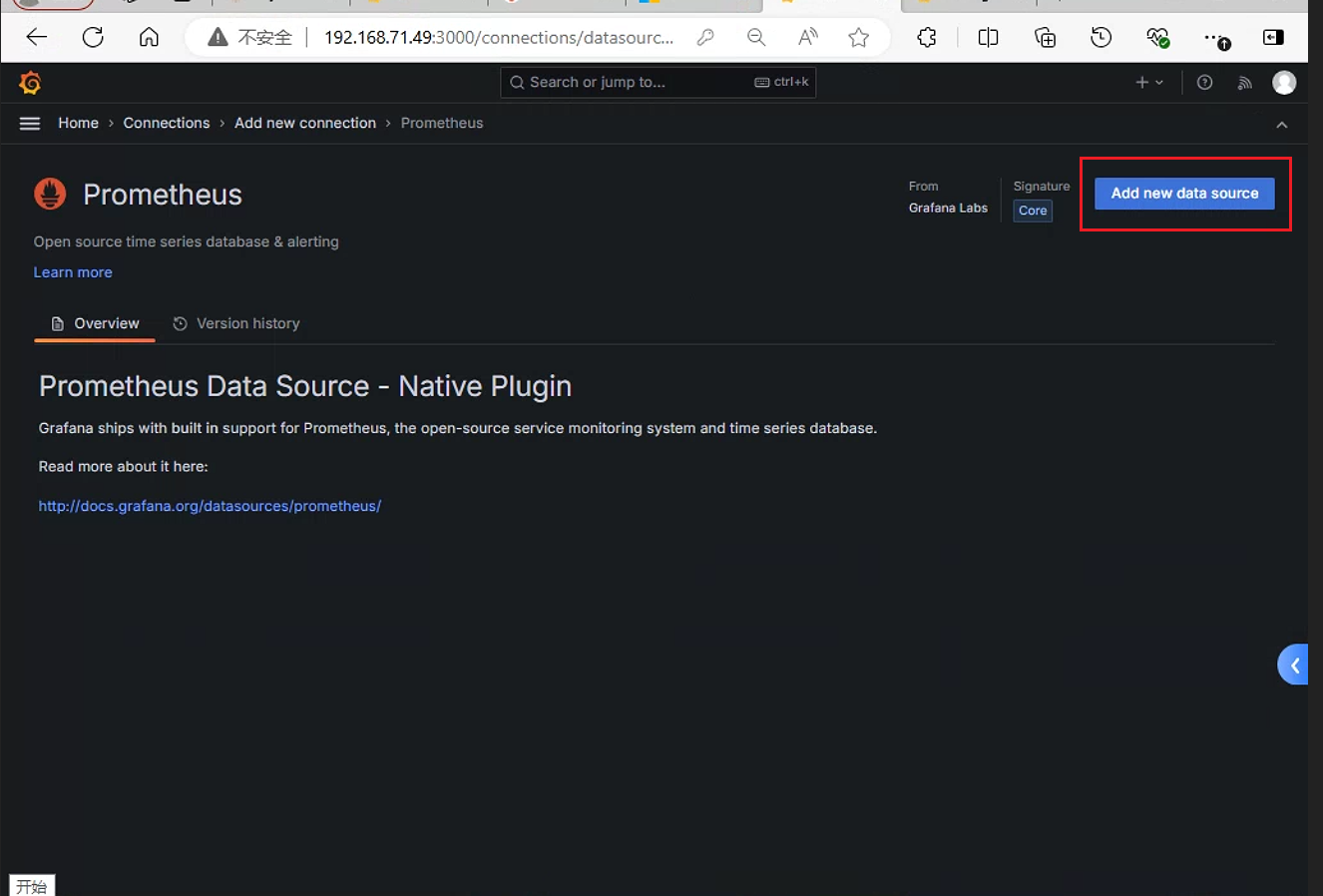This screenshot has width=1323, height=896.
Task: Click the Search or jump to field
Action: [x=658, y=83]
